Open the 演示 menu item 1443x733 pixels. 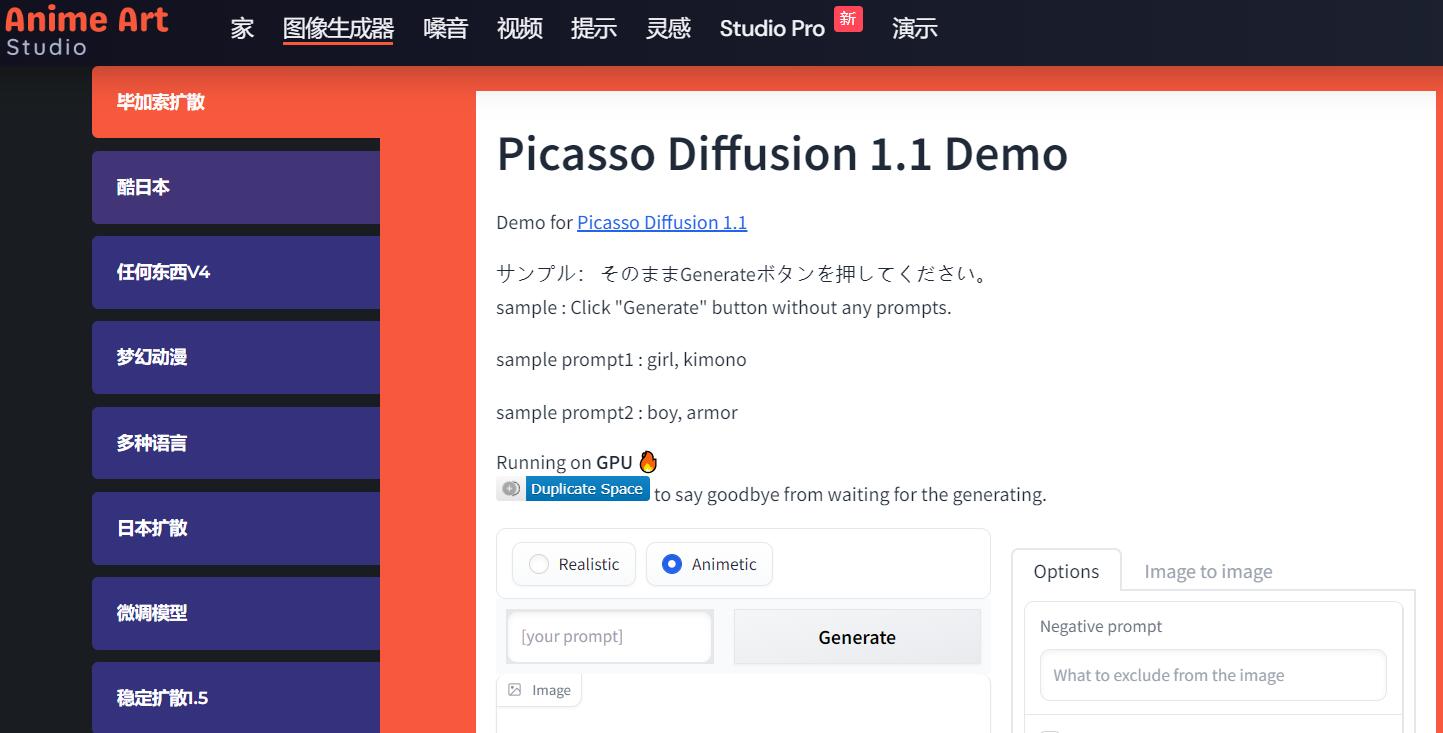(915, 28)
